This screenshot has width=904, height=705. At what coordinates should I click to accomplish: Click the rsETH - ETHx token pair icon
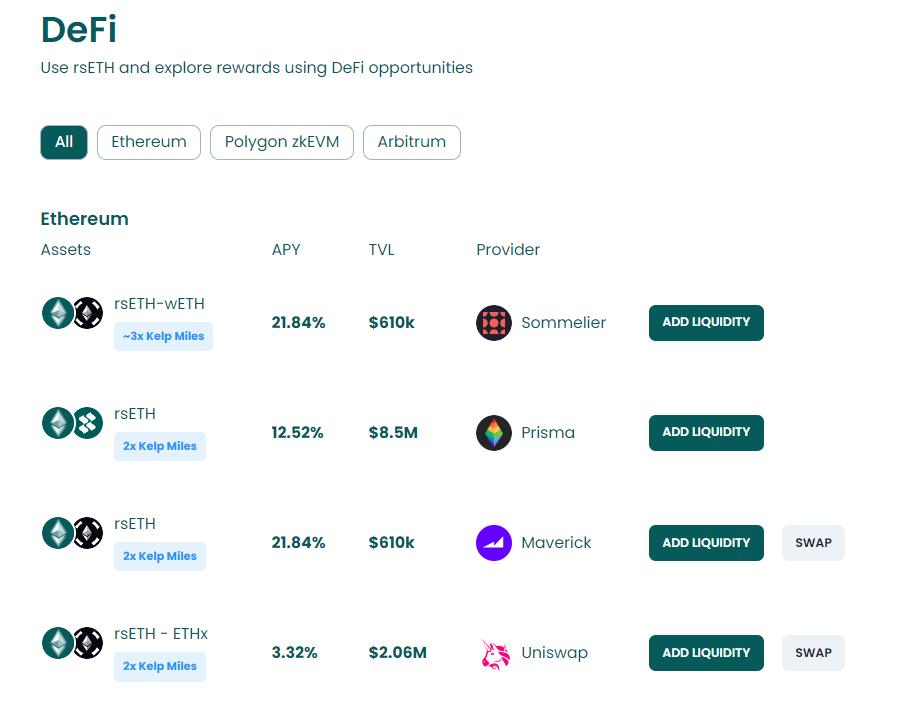(x=73, y=643)
